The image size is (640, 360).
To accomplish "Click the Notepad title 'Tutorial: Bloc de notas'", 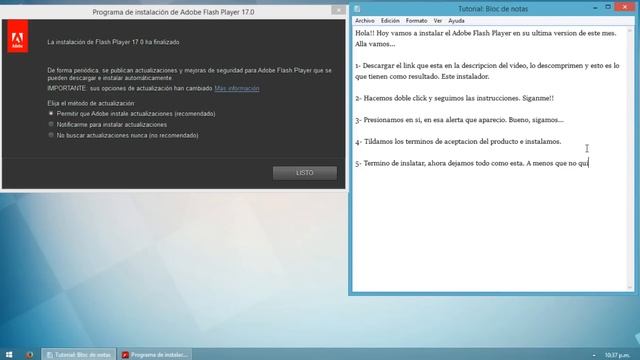I will click(493, 9).
